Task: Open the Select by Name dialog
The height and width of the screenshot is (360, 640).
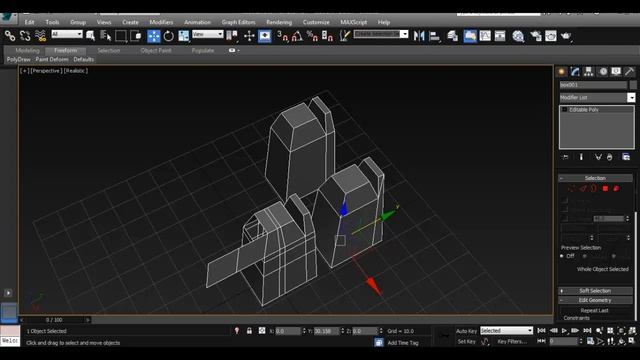Action: coord(106,36)
